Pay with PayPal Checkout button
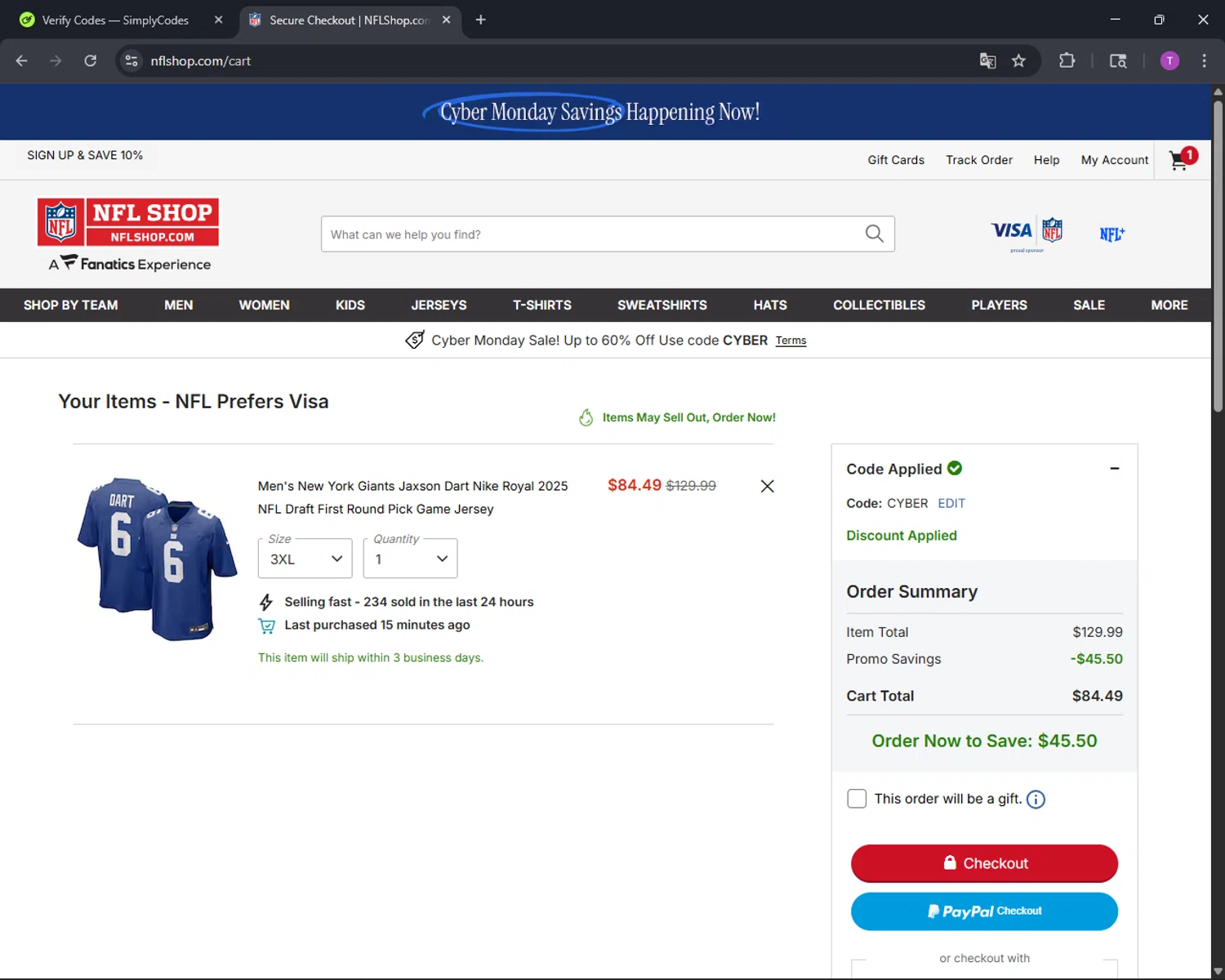 pos(984,911)
